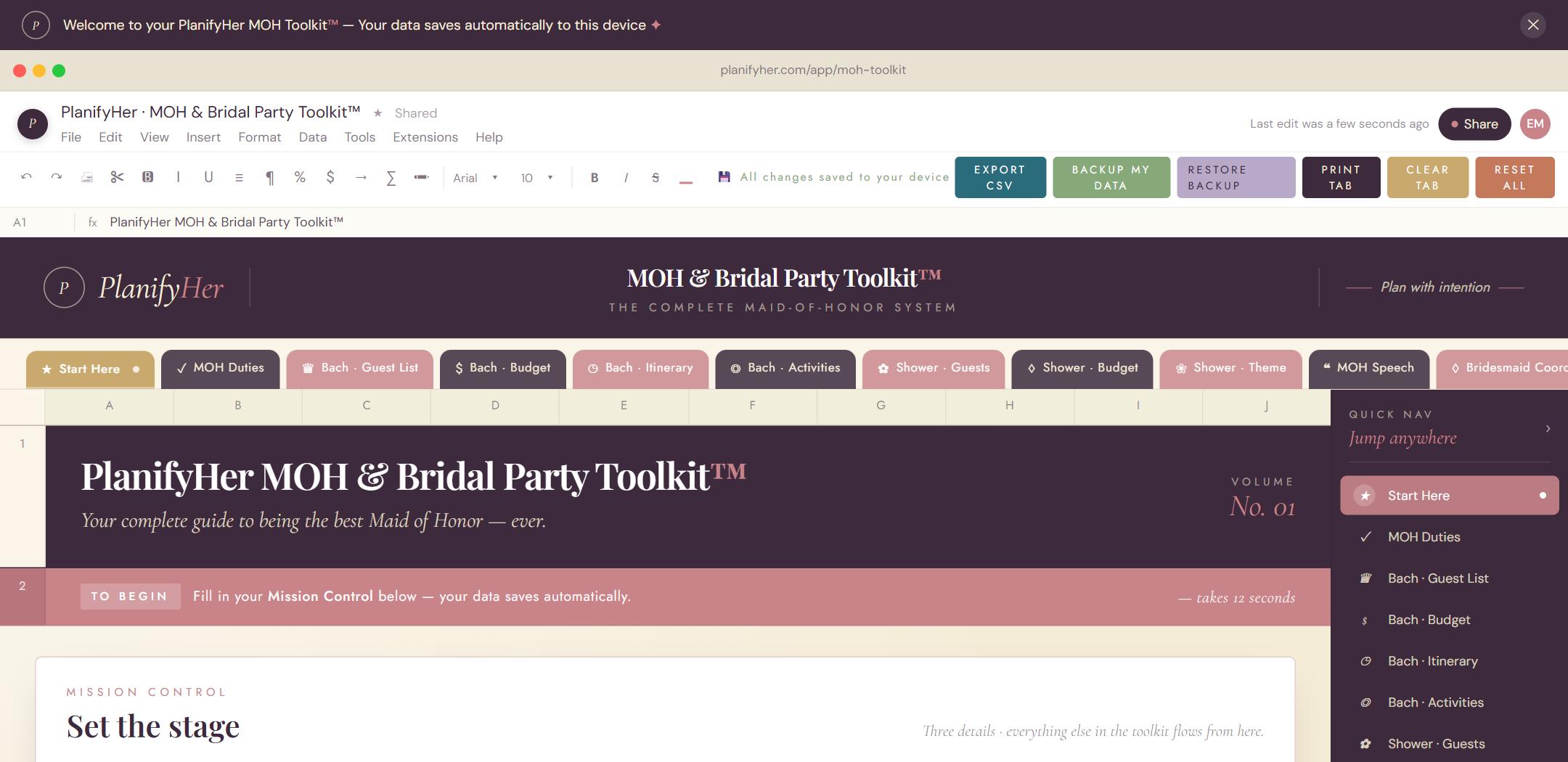Click the flower icon beside Quick Nav Shower · Guests

coord(1365,744)
